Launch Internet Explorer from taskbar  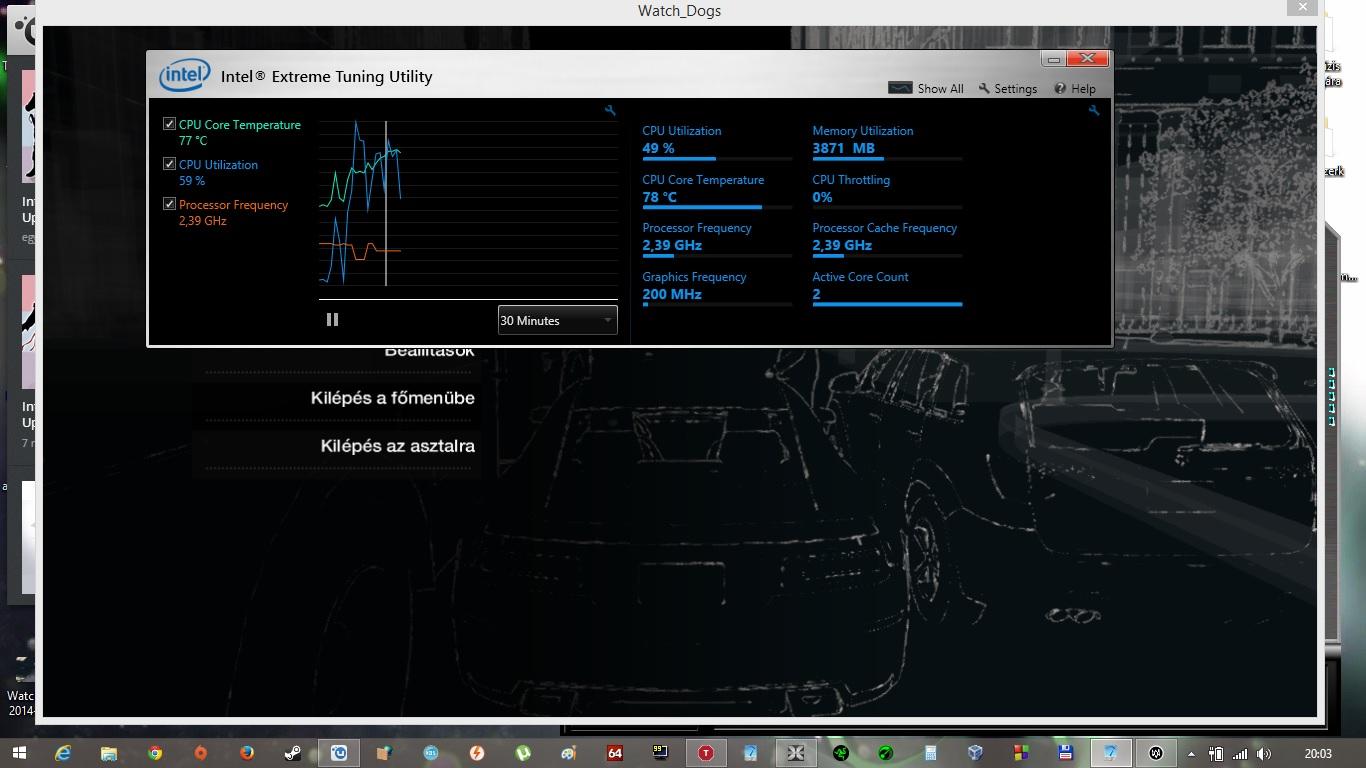point(63,753)
